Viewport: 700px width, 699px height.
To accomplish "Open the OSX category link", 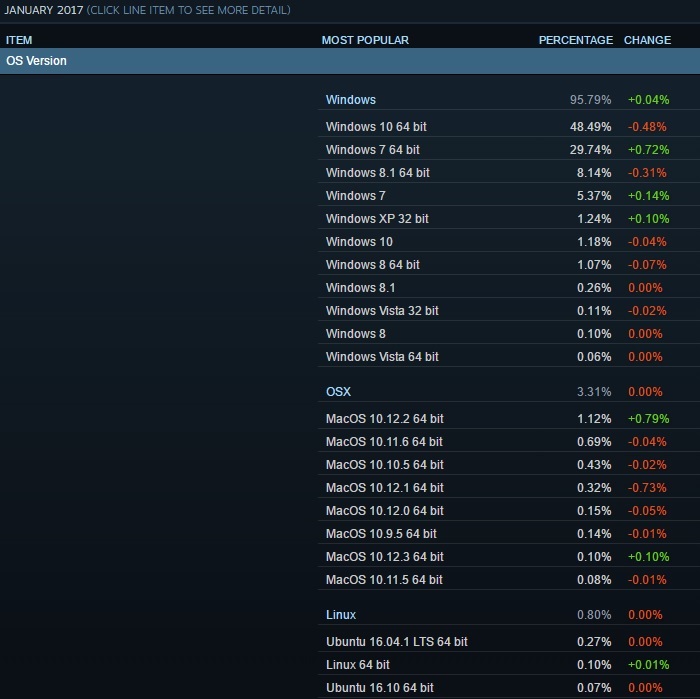I will tap(338, 391).
